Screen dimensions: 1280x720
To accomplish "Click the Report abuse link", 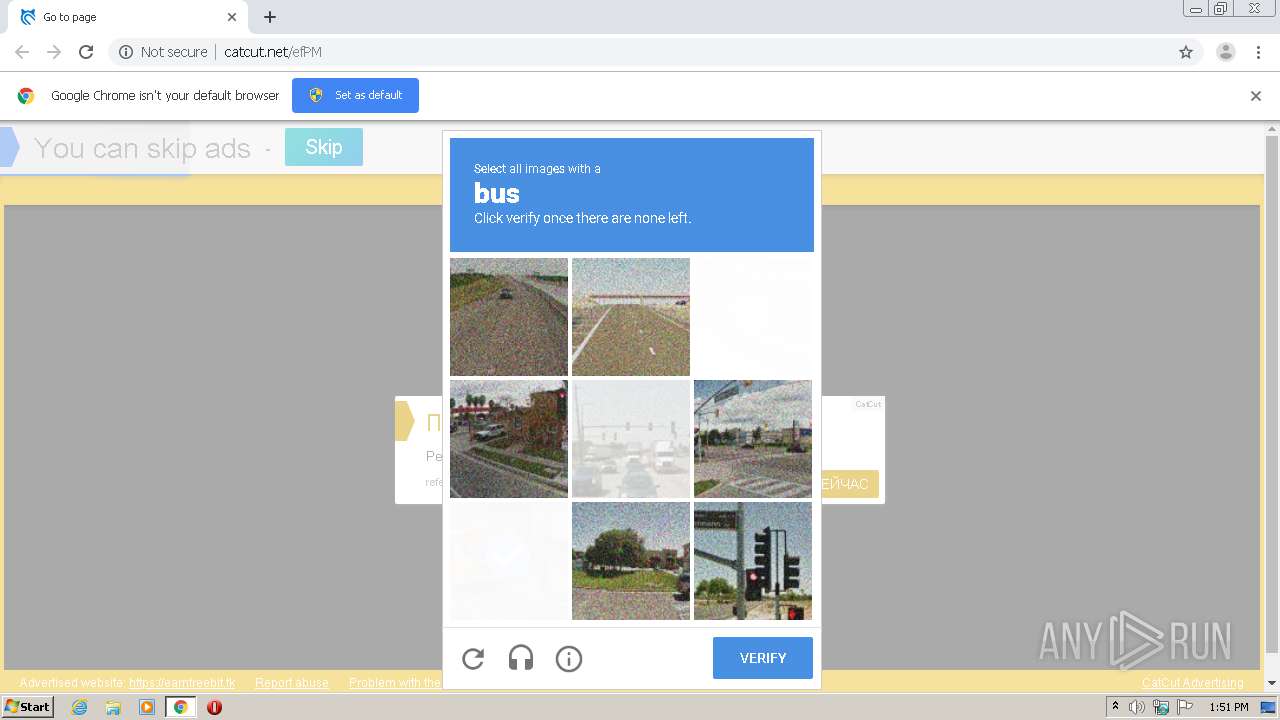I will coord(292,683).
